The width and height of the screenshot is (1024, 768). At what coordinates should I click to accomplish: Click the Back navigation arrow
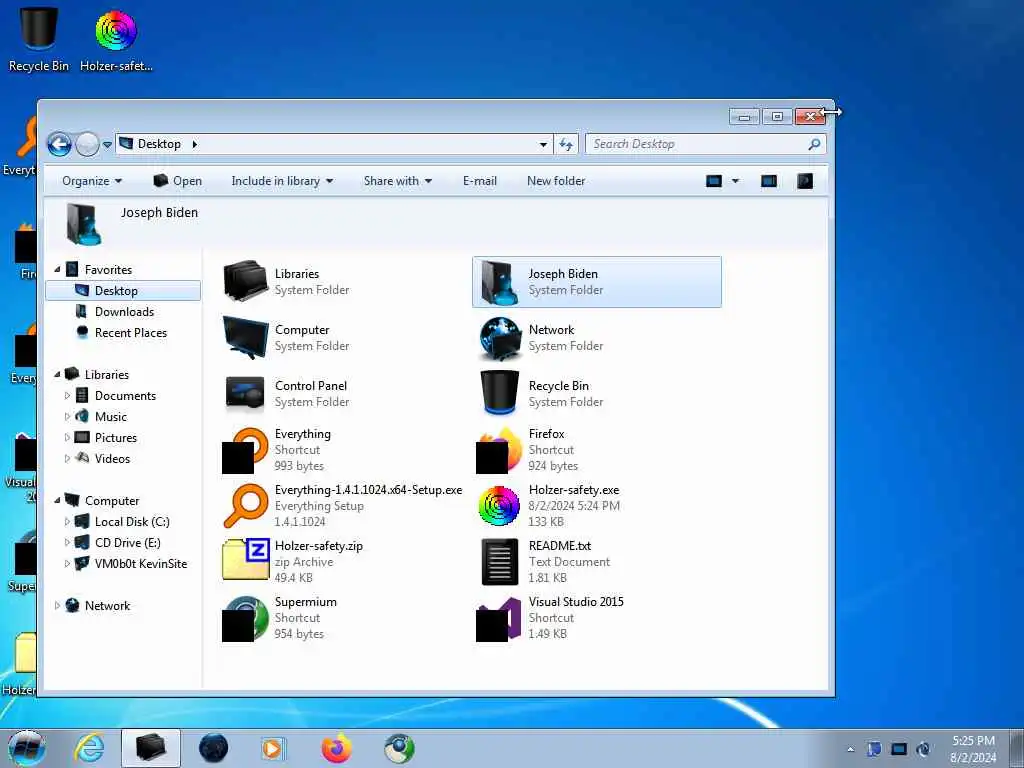(x=59, y=144)
